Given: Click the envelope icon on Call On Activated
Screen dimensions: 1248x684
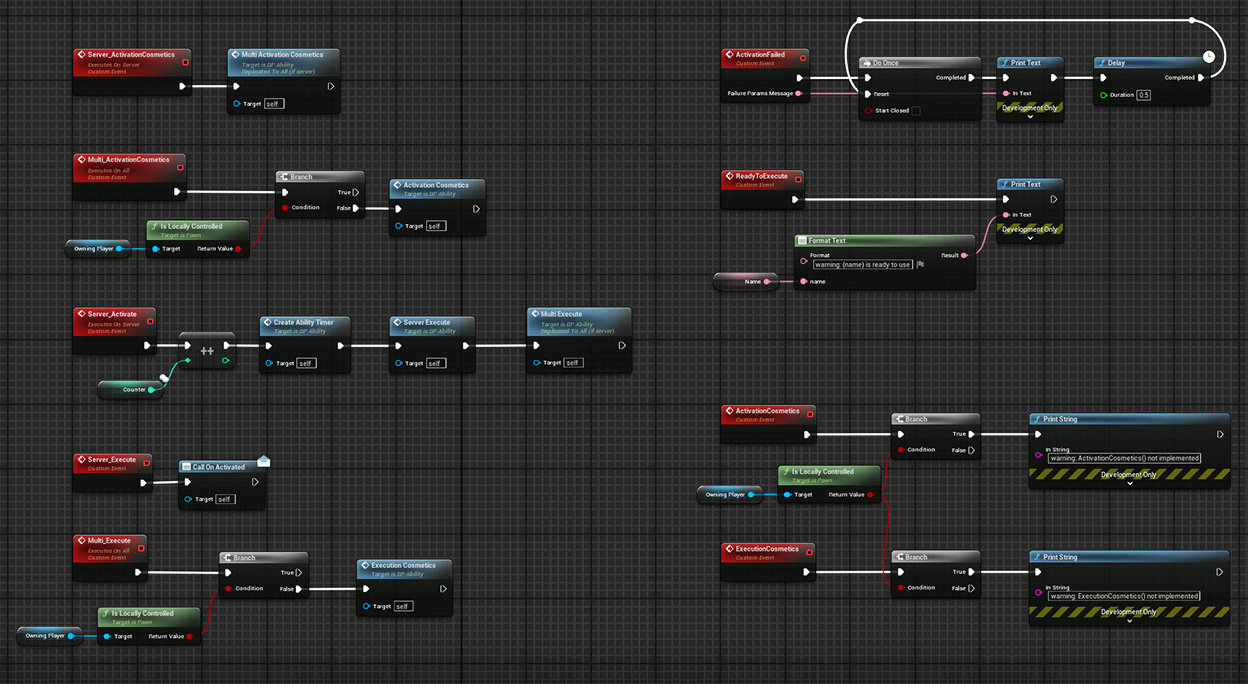Looking at the screenshot, I should point(264,461).
